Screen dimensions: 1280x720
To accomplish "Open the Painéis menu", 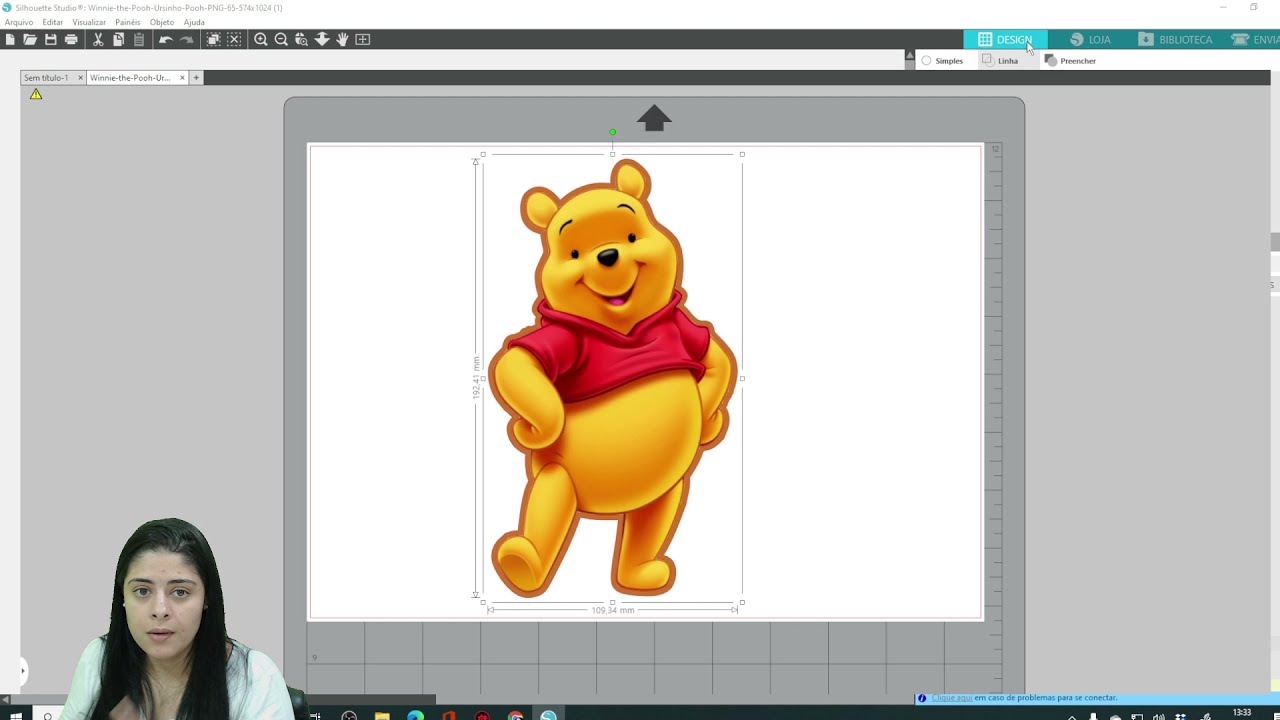I will tap(128, 22).
